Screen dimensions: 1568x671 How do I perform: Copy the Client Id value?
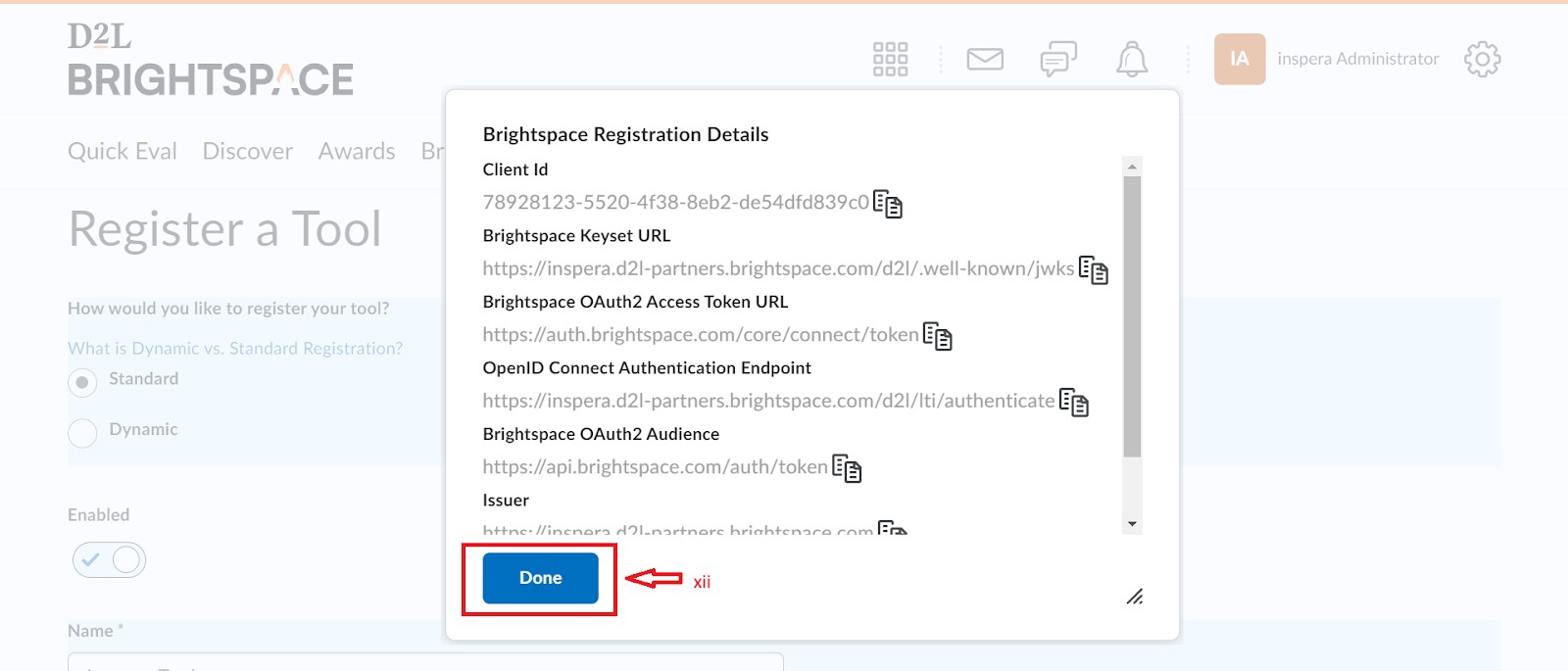click(888, 204)
